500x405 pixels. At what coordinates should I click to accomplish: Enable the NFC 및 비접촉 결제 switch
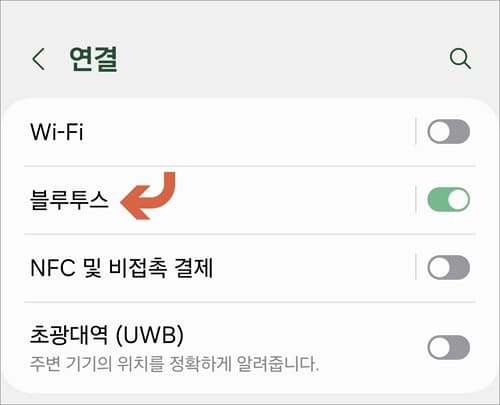449,267
